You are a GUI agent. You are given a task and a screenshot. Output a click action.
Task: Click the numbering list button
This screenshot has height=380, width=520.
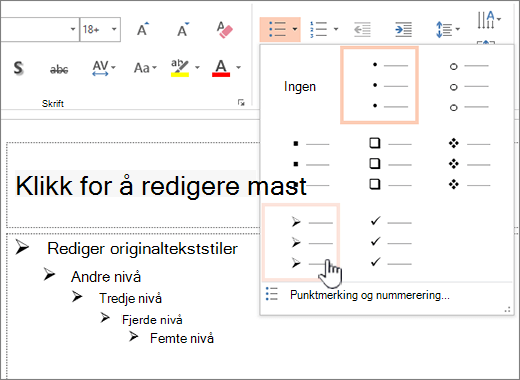click(x=318, y=29)
